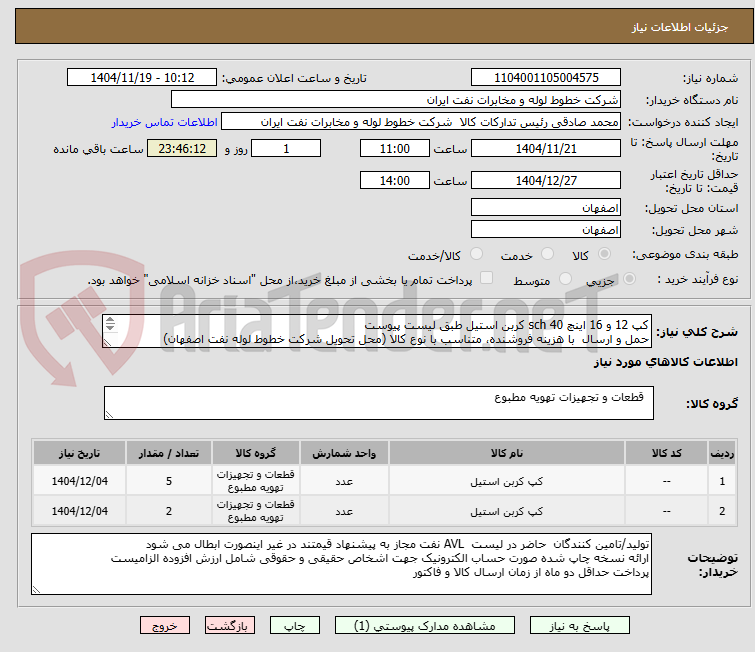Screen dimensions: 755x652
Task: Click the price validity date 1404/12/27
Action: [546, 181]
